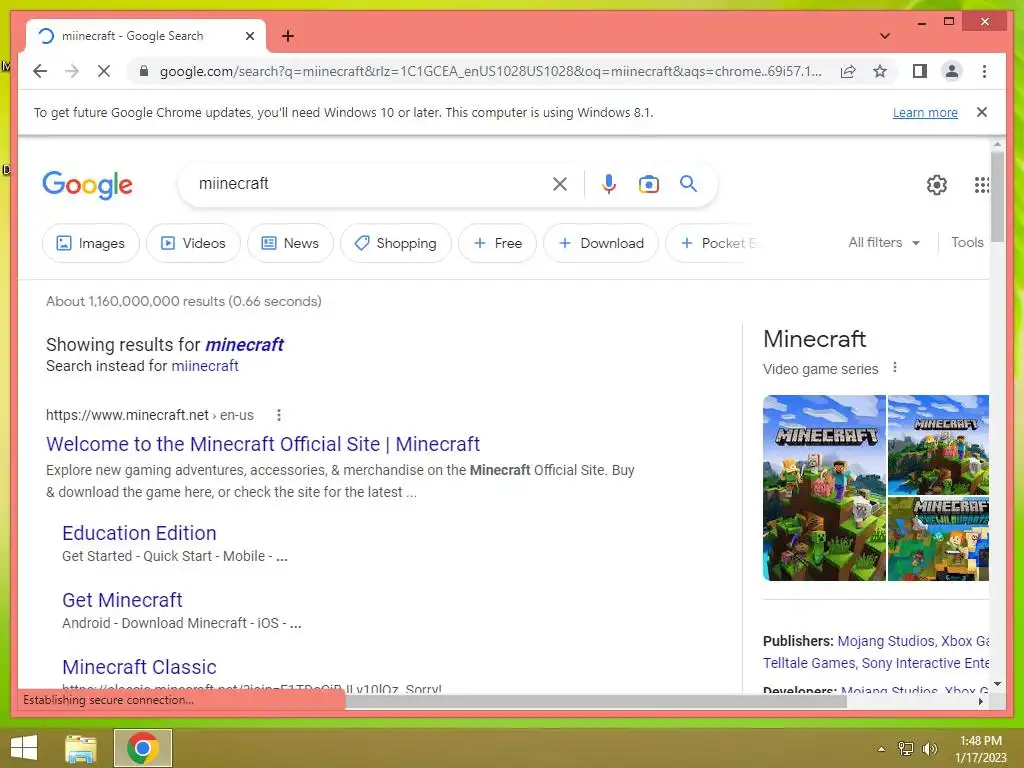Open the Sony Interactive Entertainment link
1024x768 pixels.
(925, 663)
